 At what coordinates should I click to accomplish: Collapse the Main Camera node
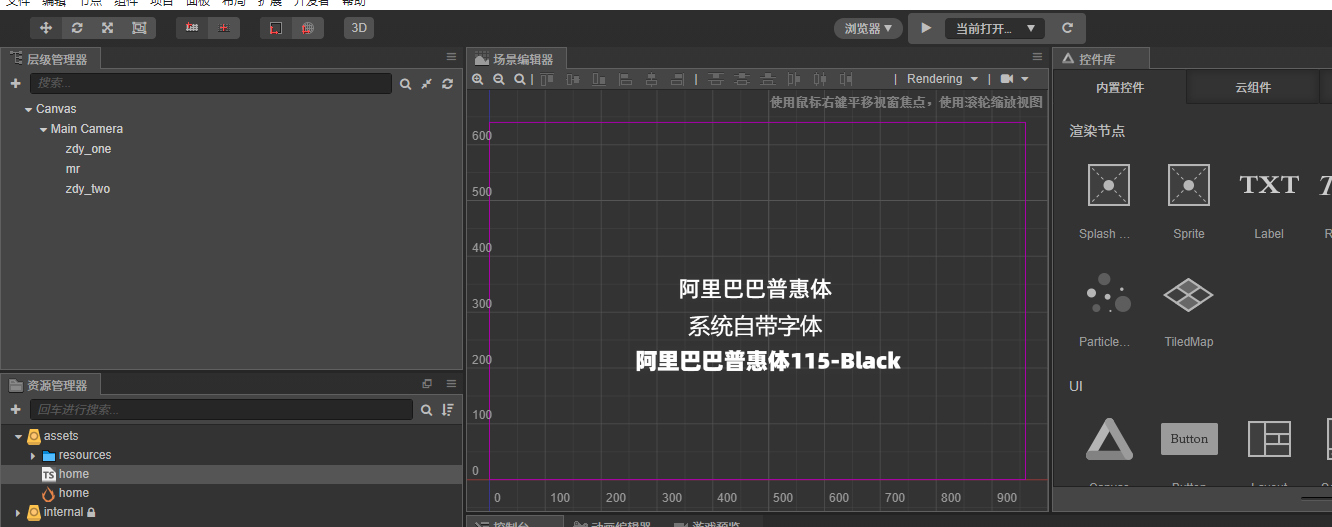[x=43, y=129]
